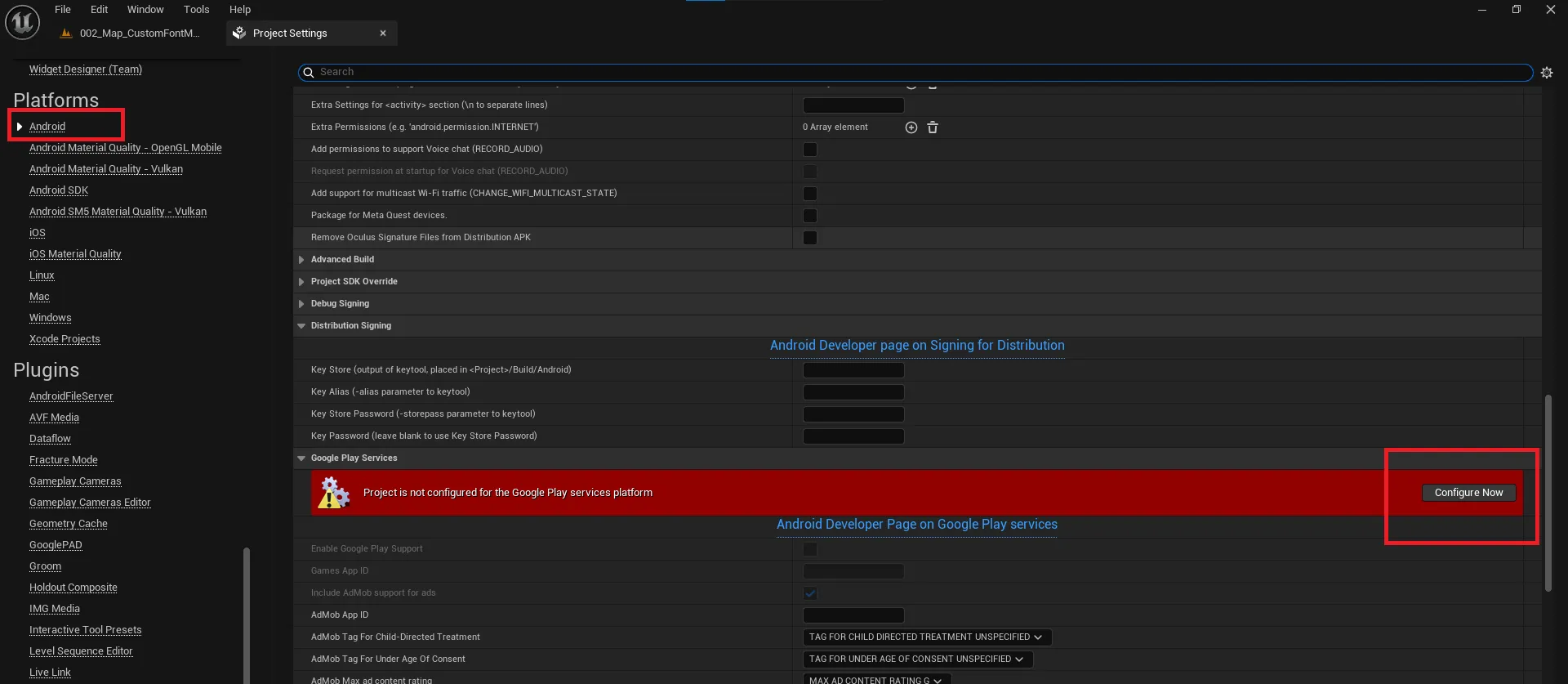Open Windows platform settings
1568x684 pixels.
click(51, 318)
